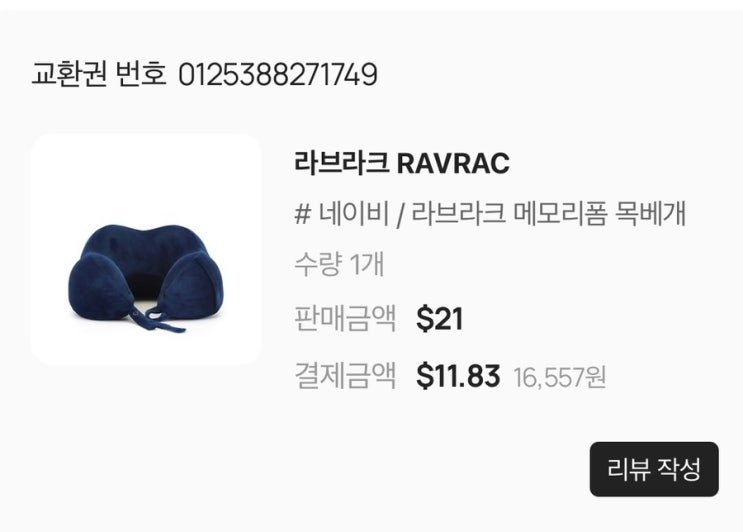Click the 결제금액 label
Image resolution: width=743 pixels, height=532 pixels.
(345, 376)
